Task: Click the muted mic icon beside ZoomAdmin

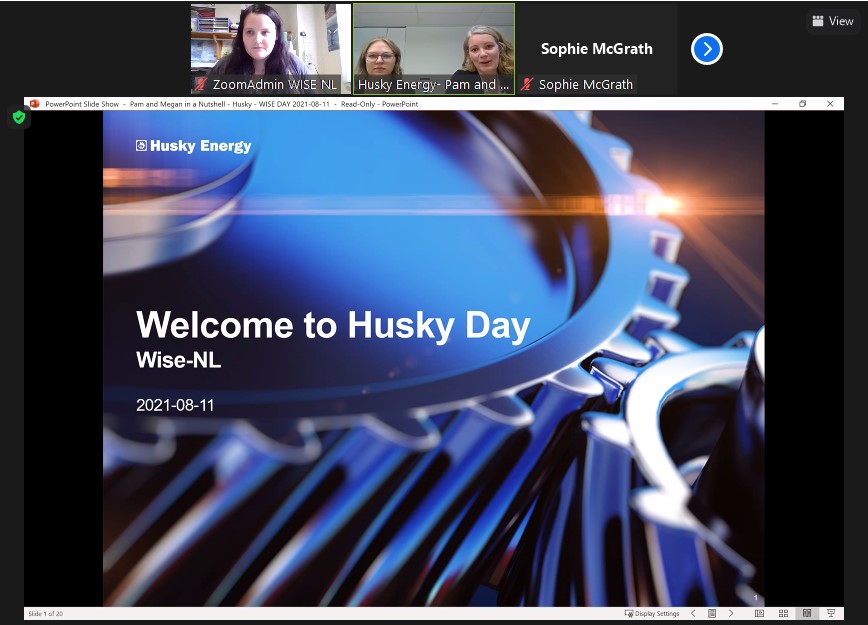Action: (201, 85)
